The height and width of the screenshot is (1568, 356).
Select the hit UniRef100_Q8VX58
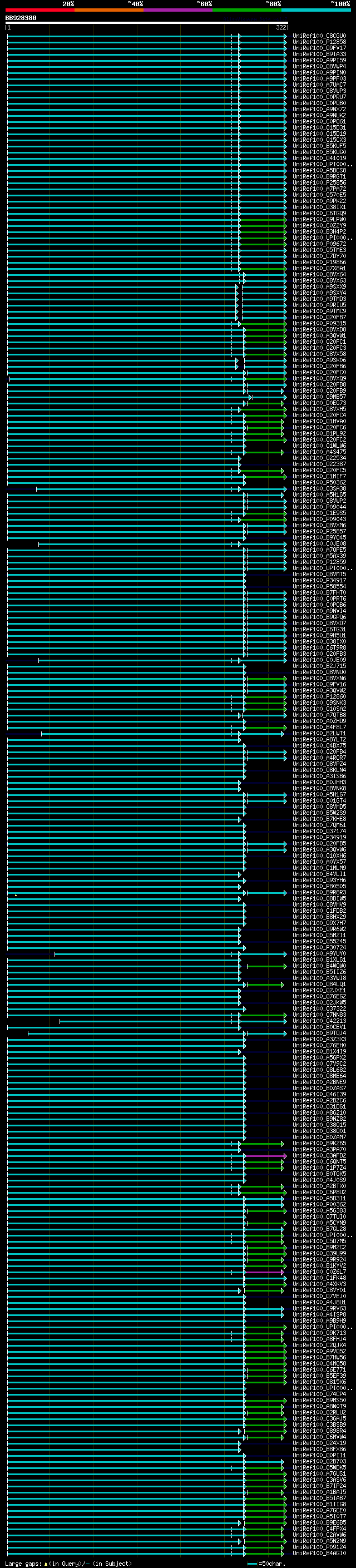319,354
